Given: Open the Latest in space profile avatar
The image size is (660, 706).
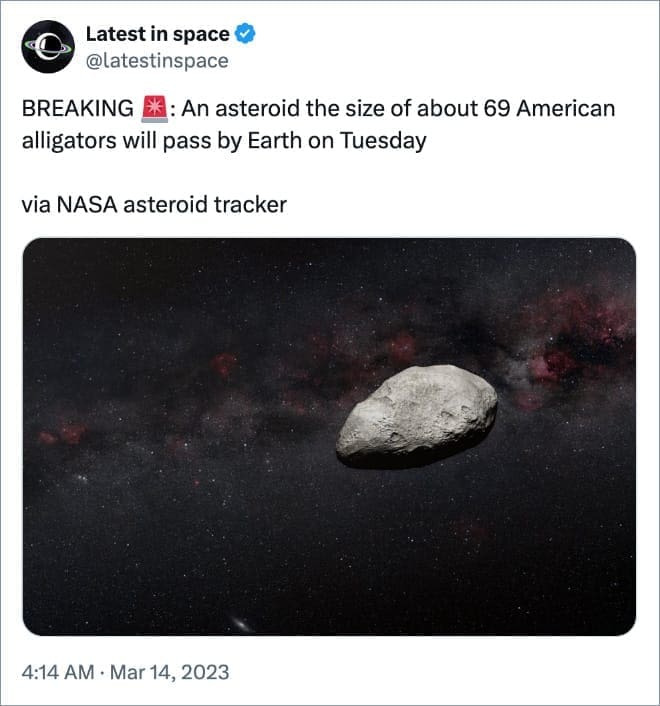Looking at the screenshot, I should click(47, 47).
